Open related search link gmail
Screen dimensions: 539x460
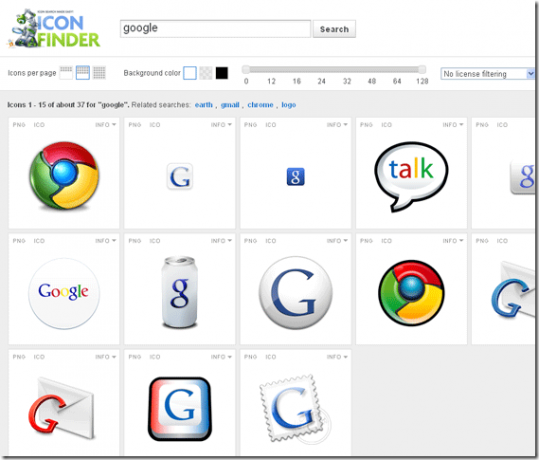[x=230, y=105]
